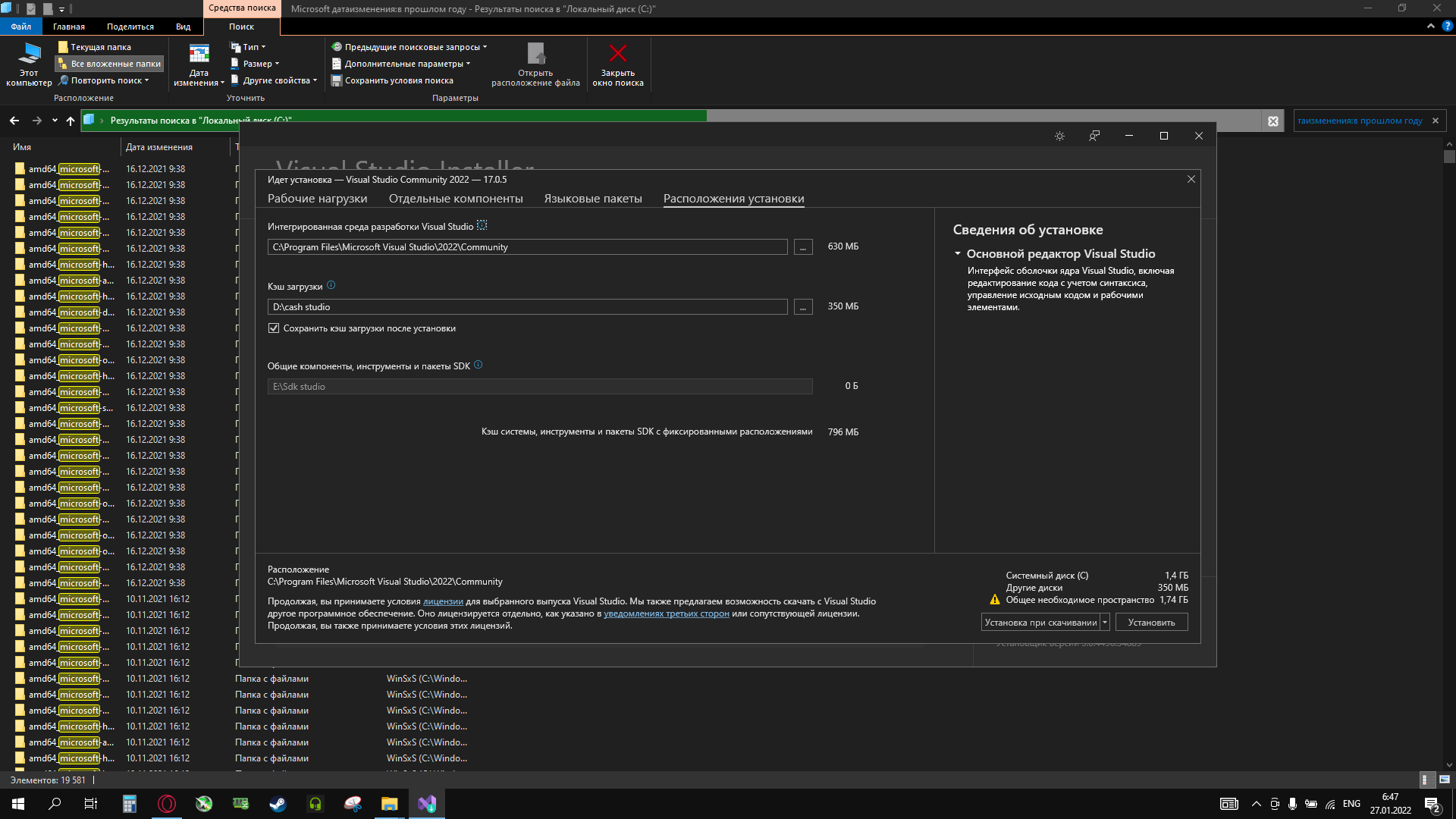Click the Explorer up-one-level arrow

pos(71,121)
